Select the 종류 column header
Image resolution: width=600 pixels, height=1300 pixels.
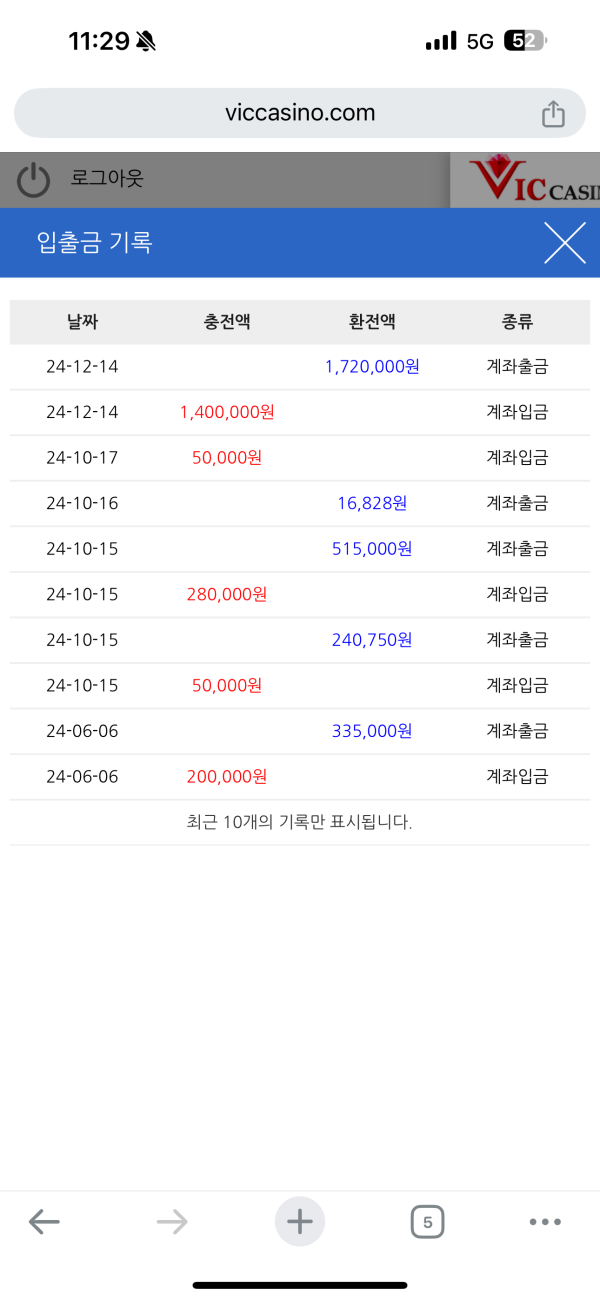tap(517, 322)
